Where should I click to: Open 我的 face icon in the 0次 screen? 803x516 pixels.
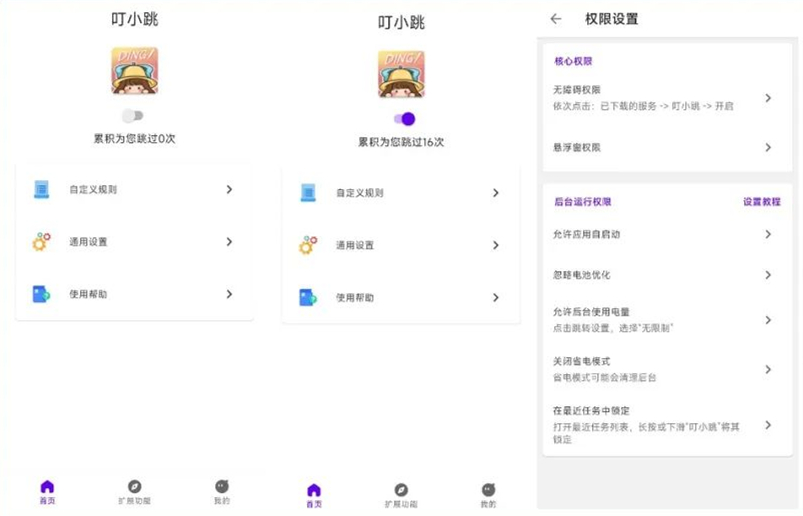[222, 486]
